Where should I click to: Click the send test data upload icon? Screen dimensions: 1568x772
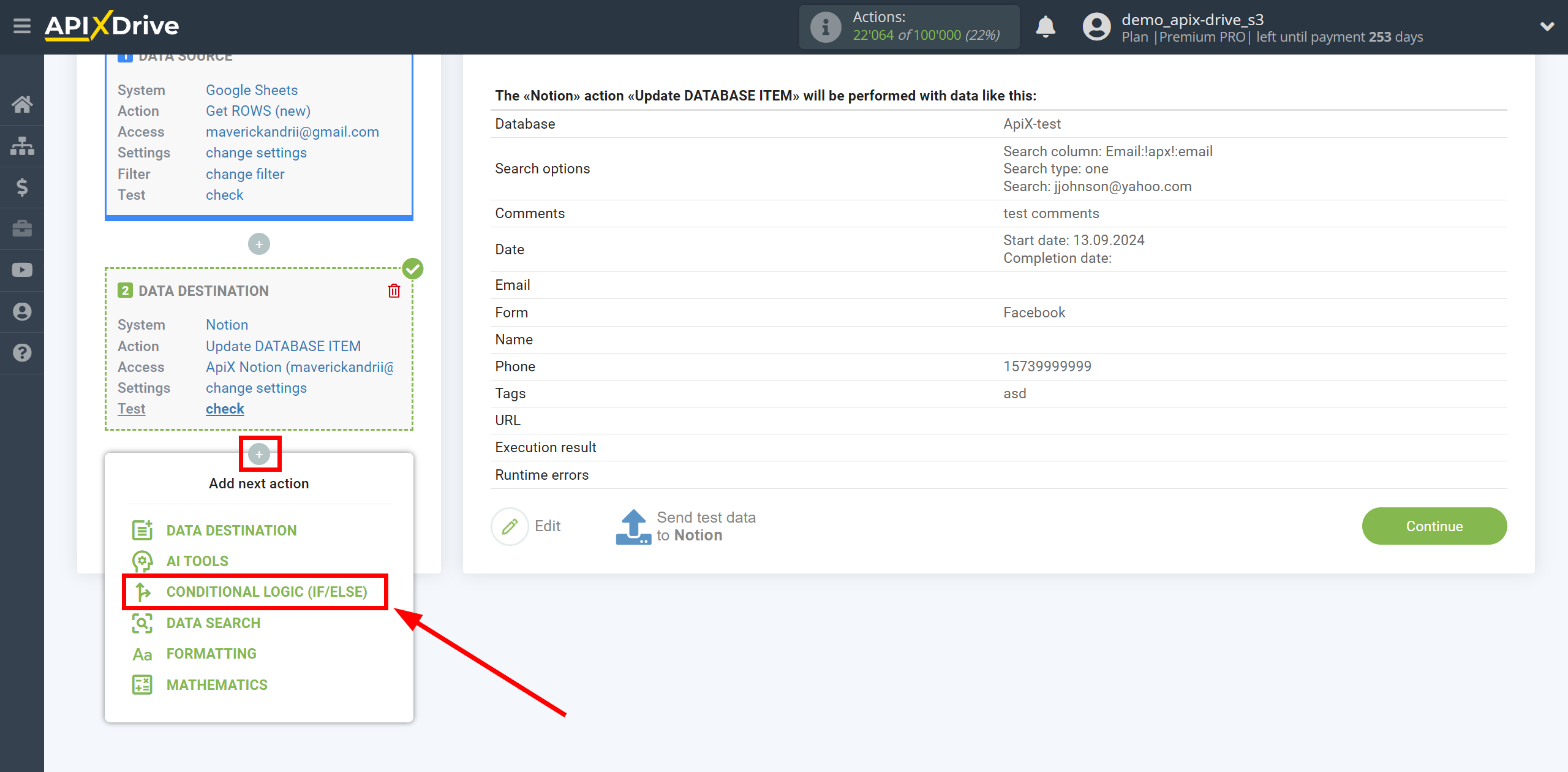tap(633, 527)
